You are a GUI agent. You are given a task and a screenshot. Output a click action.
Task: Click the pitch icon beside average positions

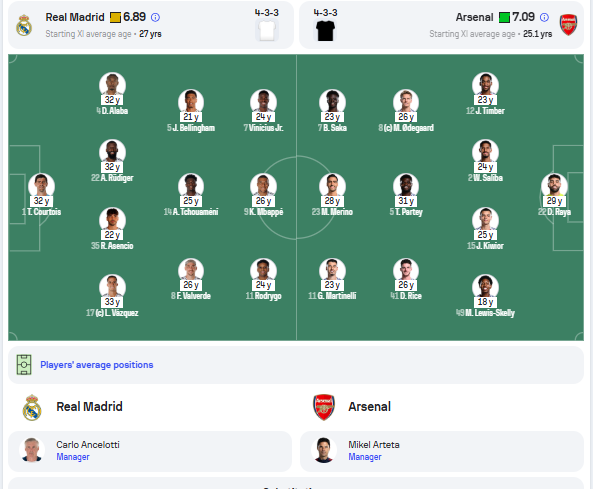[24, 365]
